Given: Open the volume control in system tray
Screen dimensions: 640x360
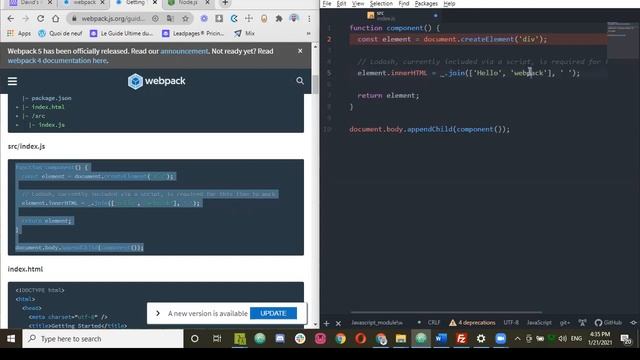Looking at the screenshot, I should (562, 339).
